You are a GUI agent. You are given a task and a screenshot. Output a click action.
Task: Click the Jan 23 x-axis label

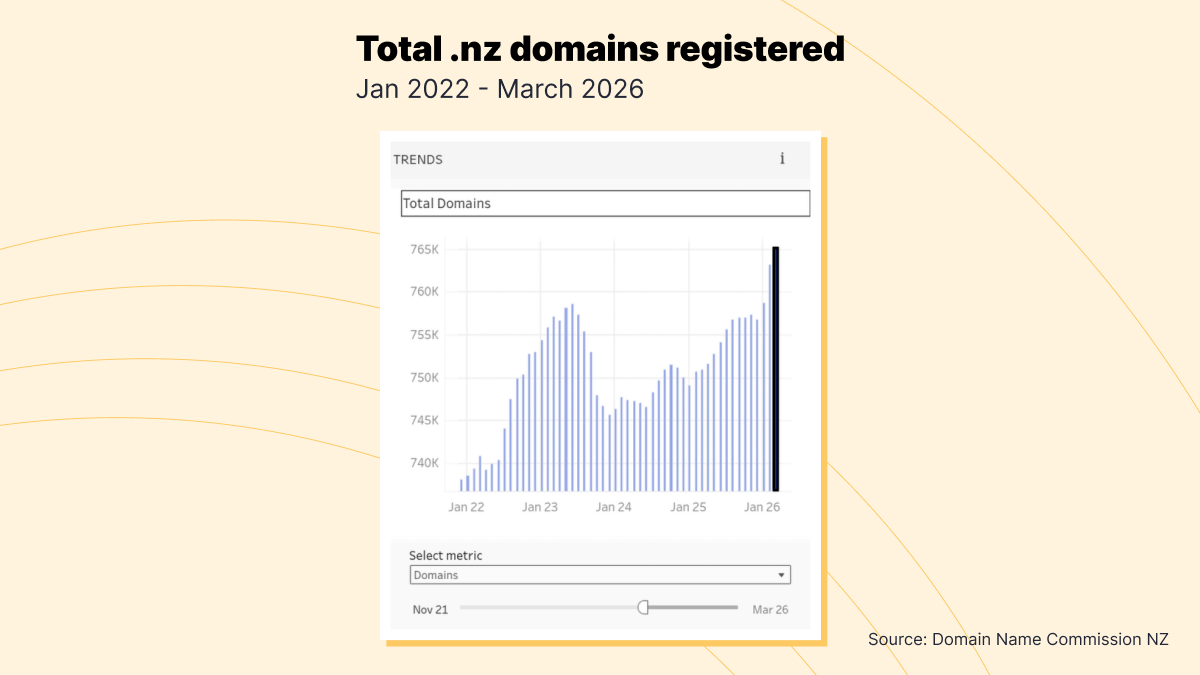540,507
